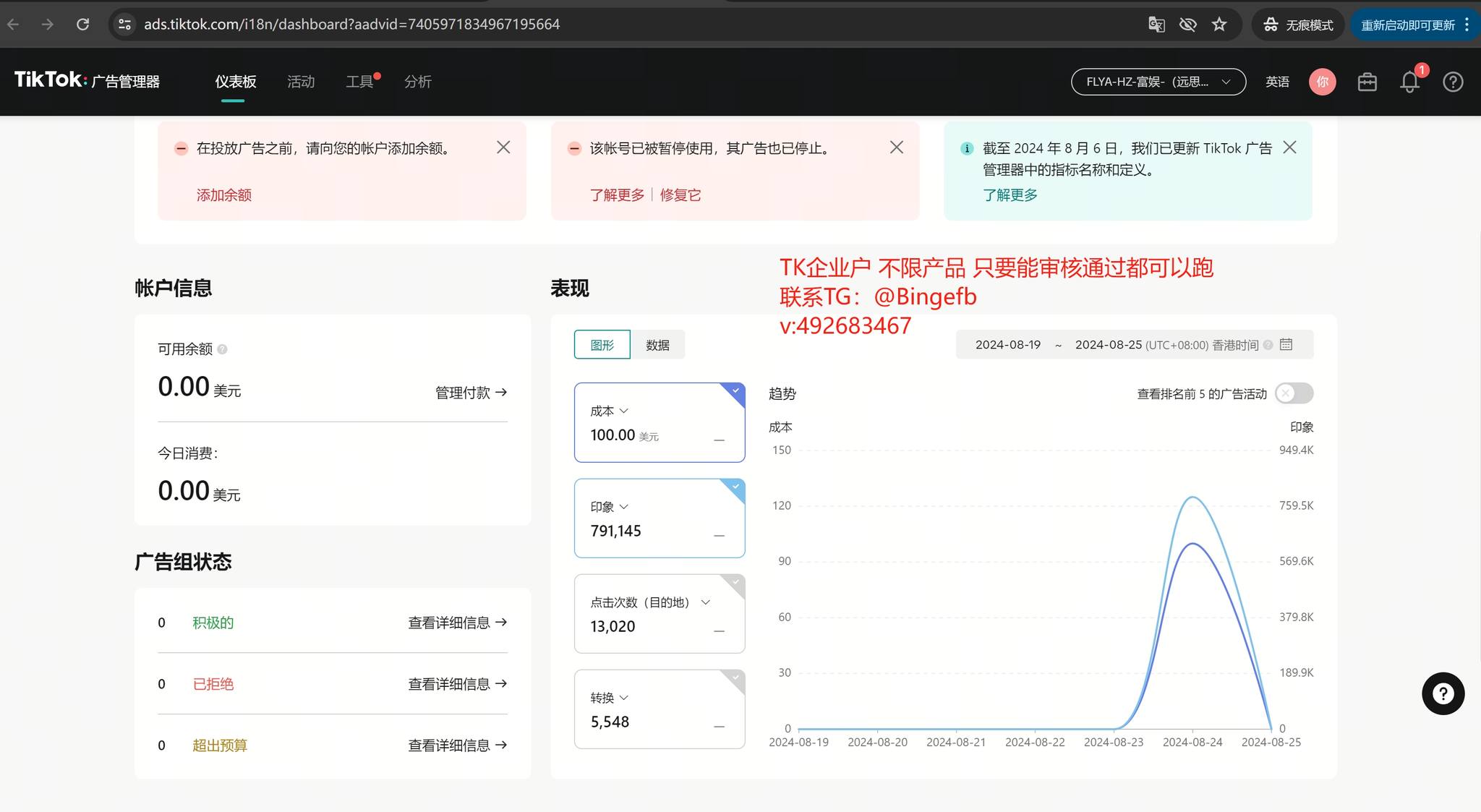Click the browser back arrow
The image size is (1481, 812).
tap(13, 25)
